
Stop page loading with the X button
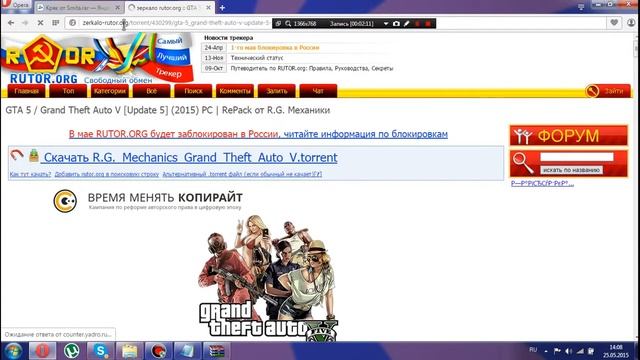coord(40,23)
